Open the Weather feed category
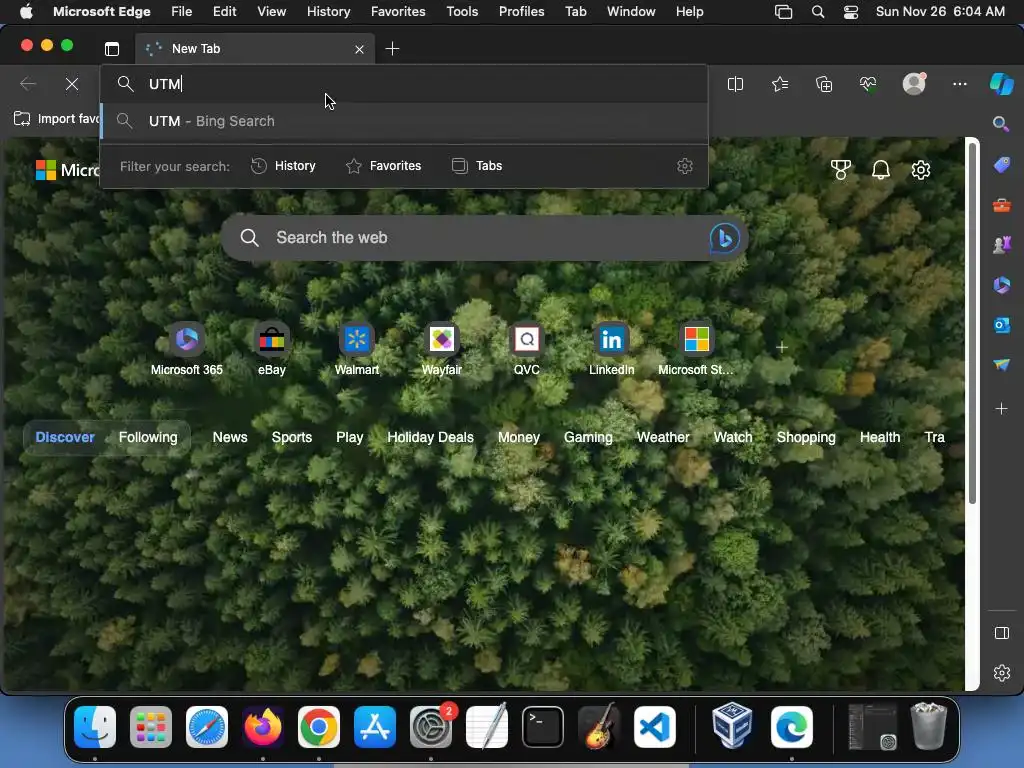This screenshot has width=1024, height=768. (663, 438)
